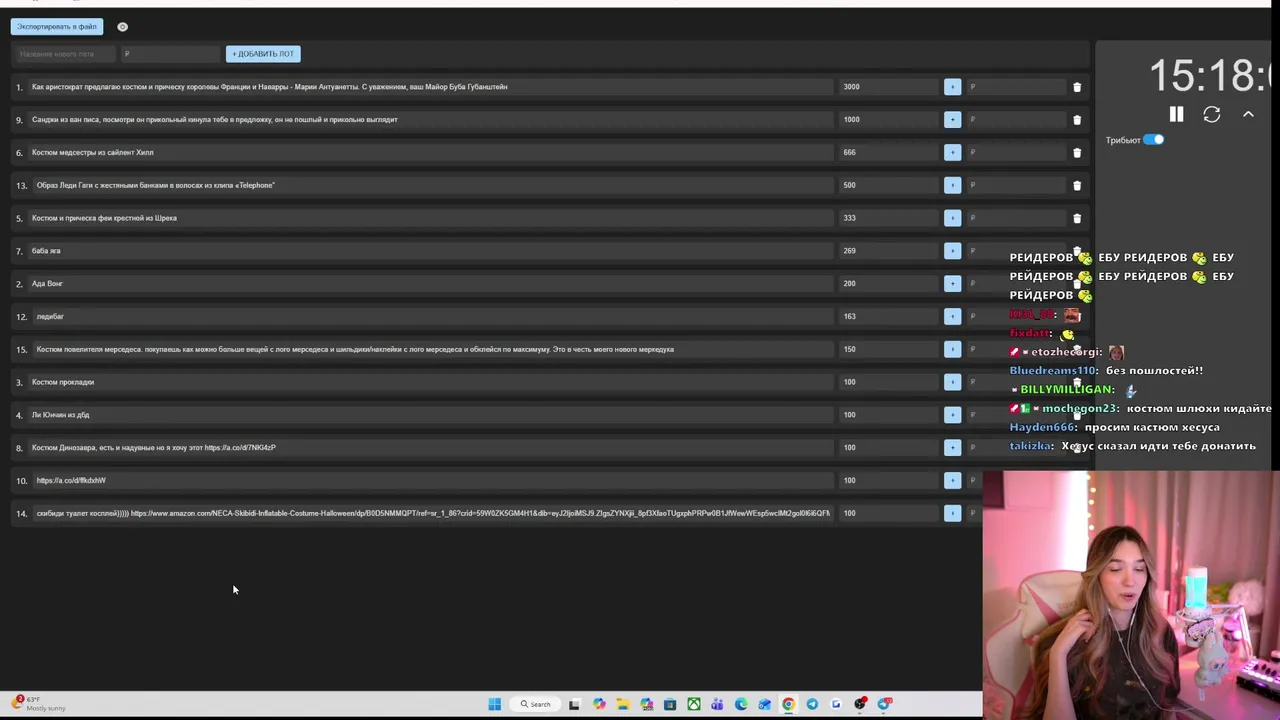Open Microsoft Store from the taskbar
Image resolution: width=1280 pixels, height=720 pixels.
click(x=670, y=704)
